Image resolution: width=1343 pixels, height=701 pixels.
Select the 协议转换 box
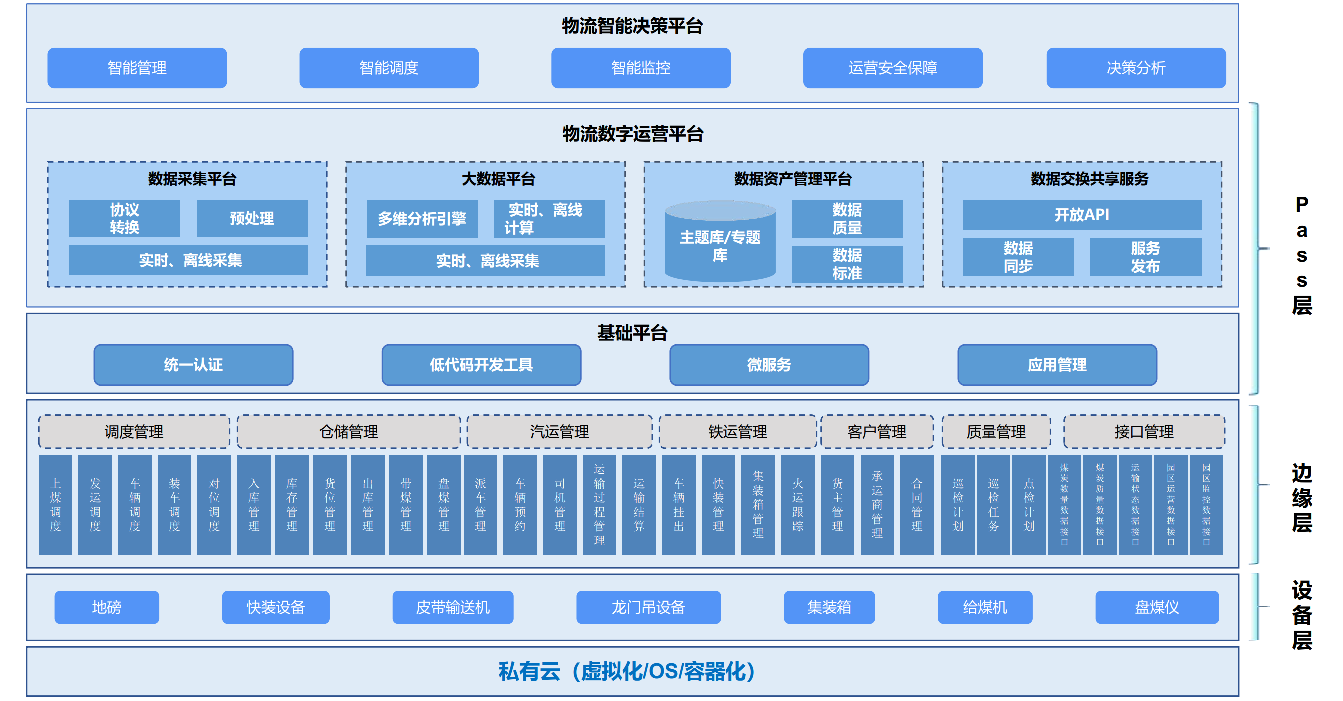click(124, 219)
